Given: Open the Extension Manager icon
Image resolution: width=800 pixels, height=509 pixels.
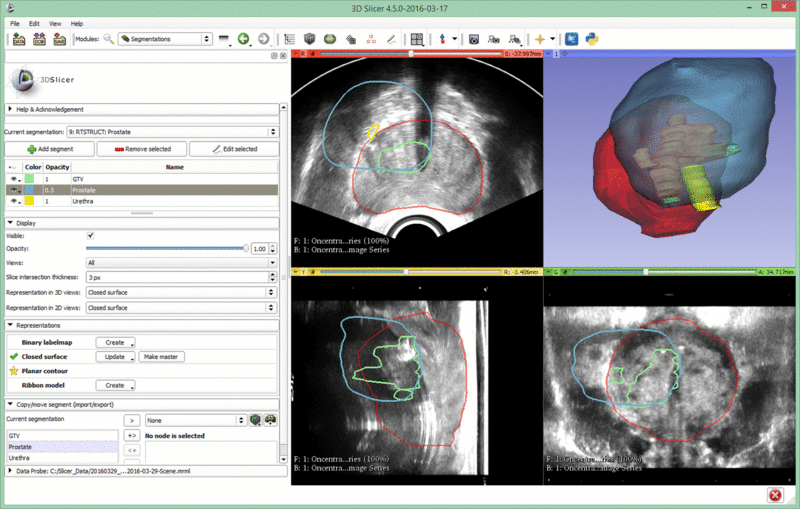Looking at the screenshot, I should 571,39.
